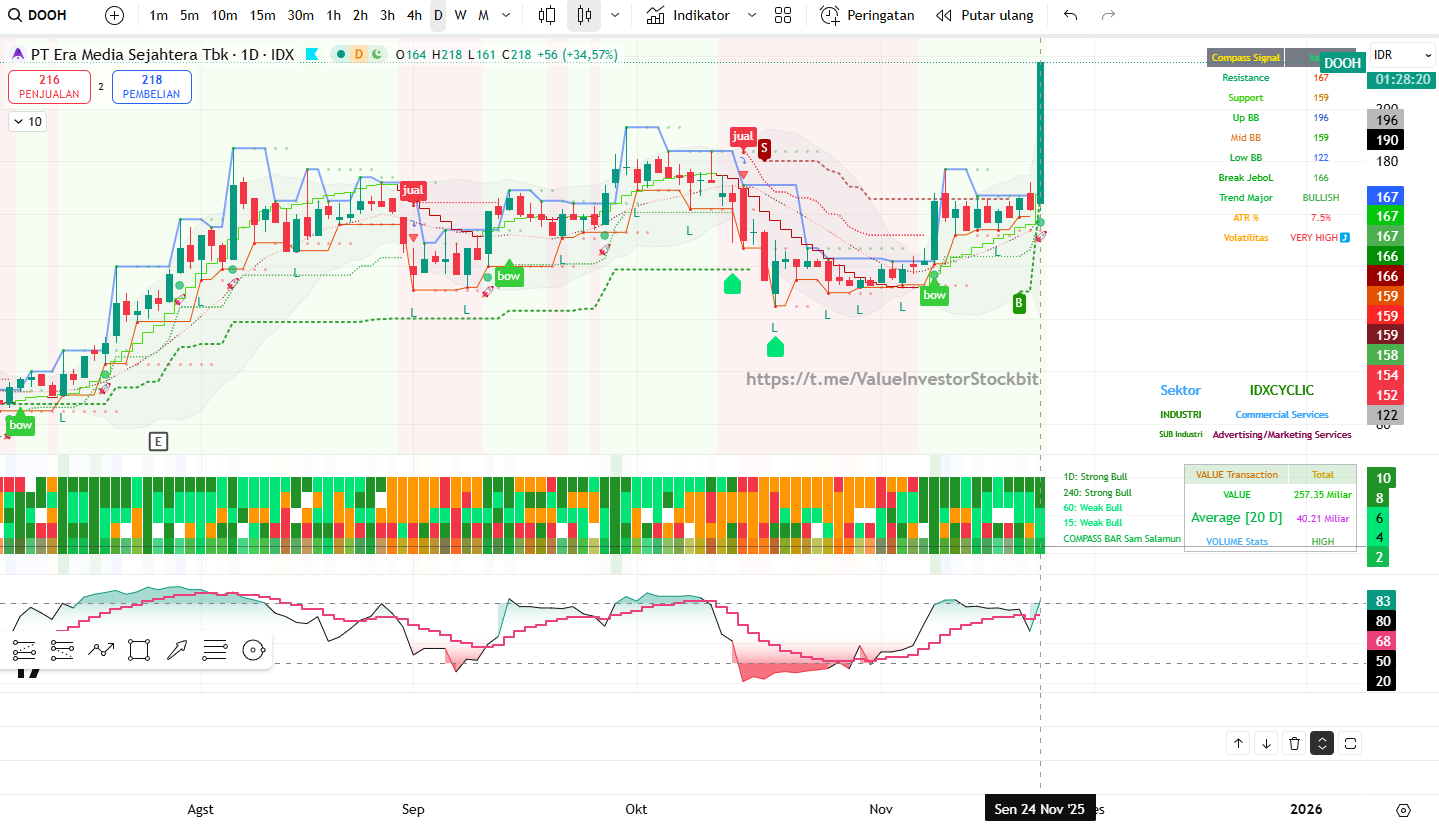Open chart settings gear on time axis
The height and width of the screenshot is (824, 1439).
click(1403, 810)
